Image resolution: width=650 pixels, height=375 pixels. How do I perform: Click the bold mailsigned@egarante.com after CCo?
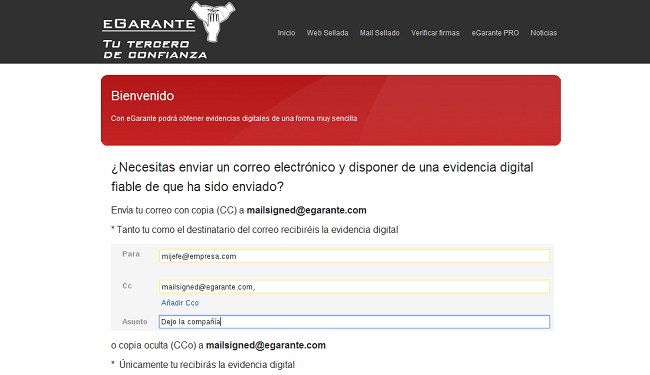266,345
